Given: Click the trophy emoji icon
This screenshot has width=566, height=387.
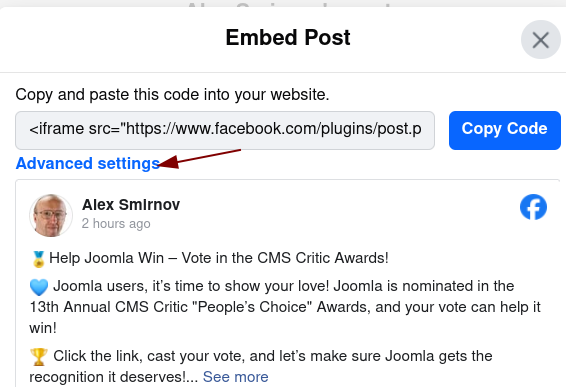Looking at the screenshot, I should click(39, 357).
